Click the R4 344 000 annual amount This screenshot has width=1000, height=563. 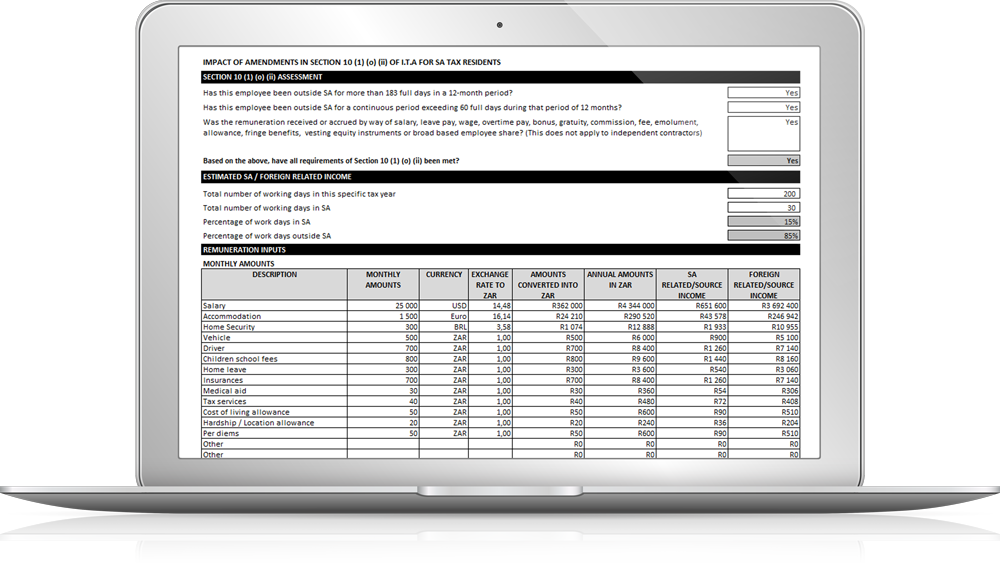621,306
